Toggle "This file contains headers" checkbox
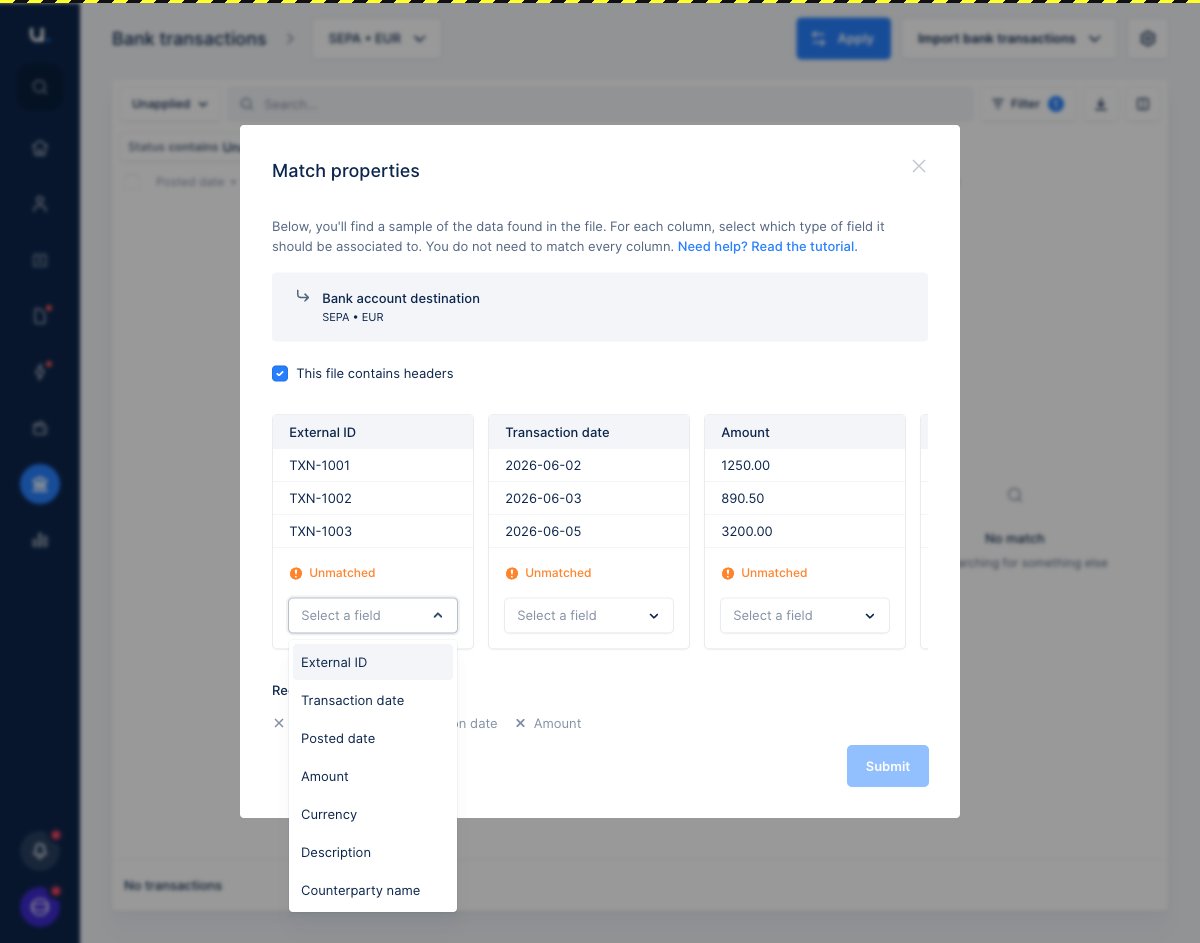Screen dimensions: 1200x943 [280, 373]
